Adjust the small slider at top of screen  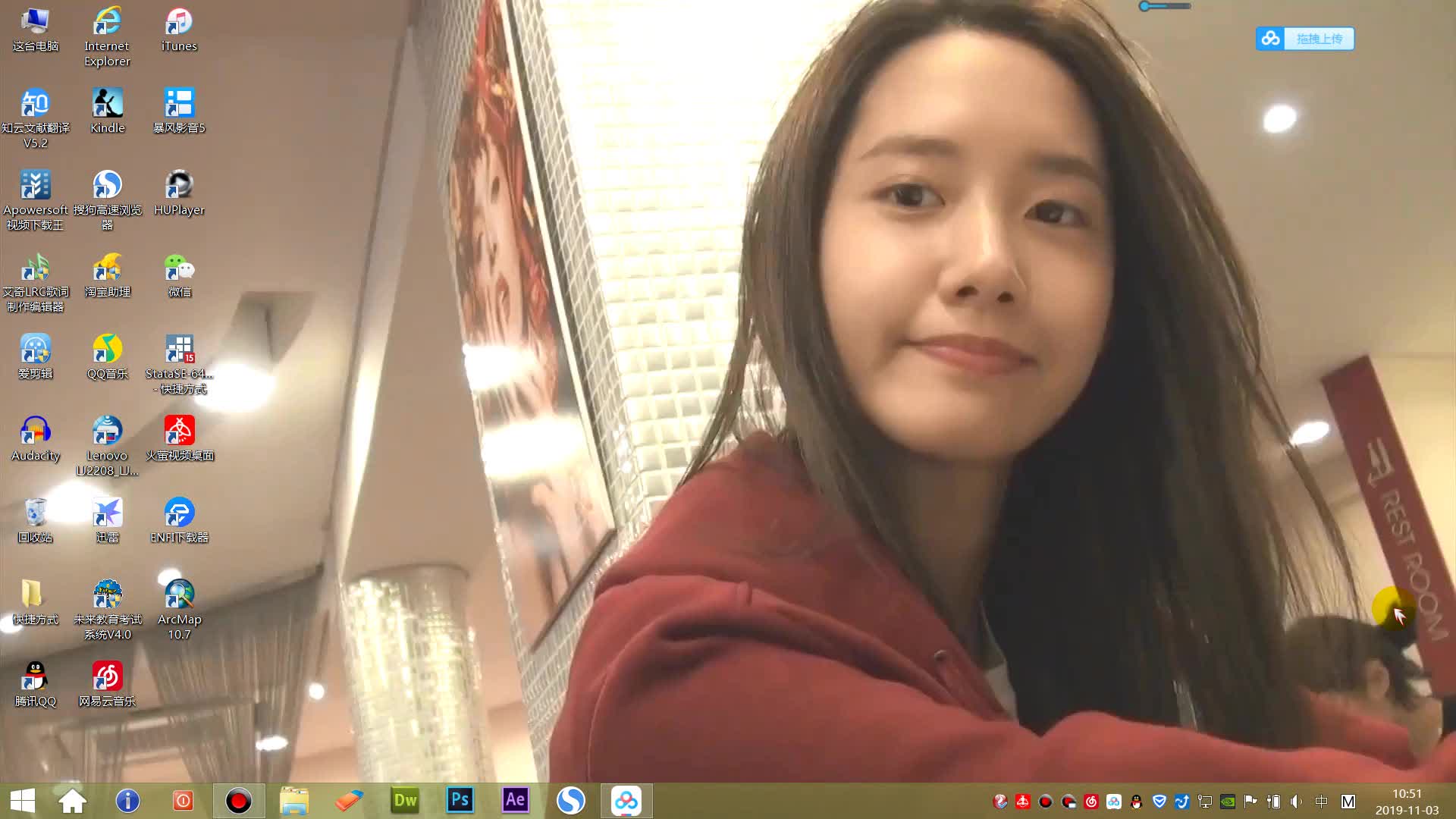point(1165,6)
